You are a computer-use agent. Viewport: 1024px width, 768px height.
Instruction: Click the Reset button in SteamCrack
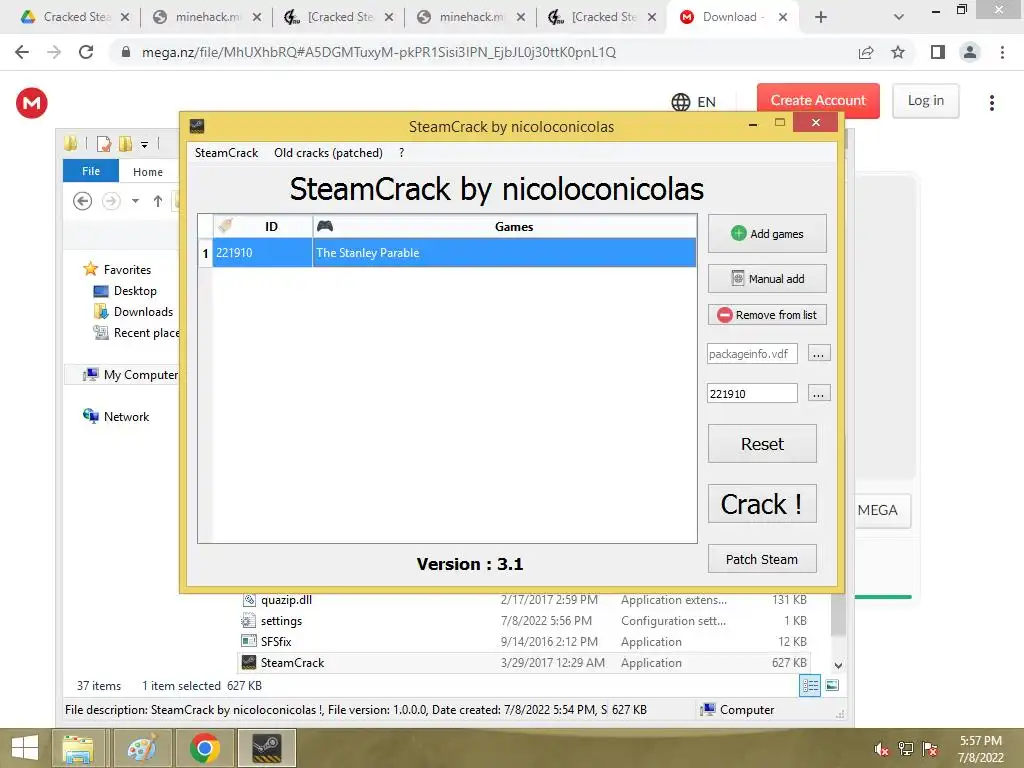pos(762,444)
